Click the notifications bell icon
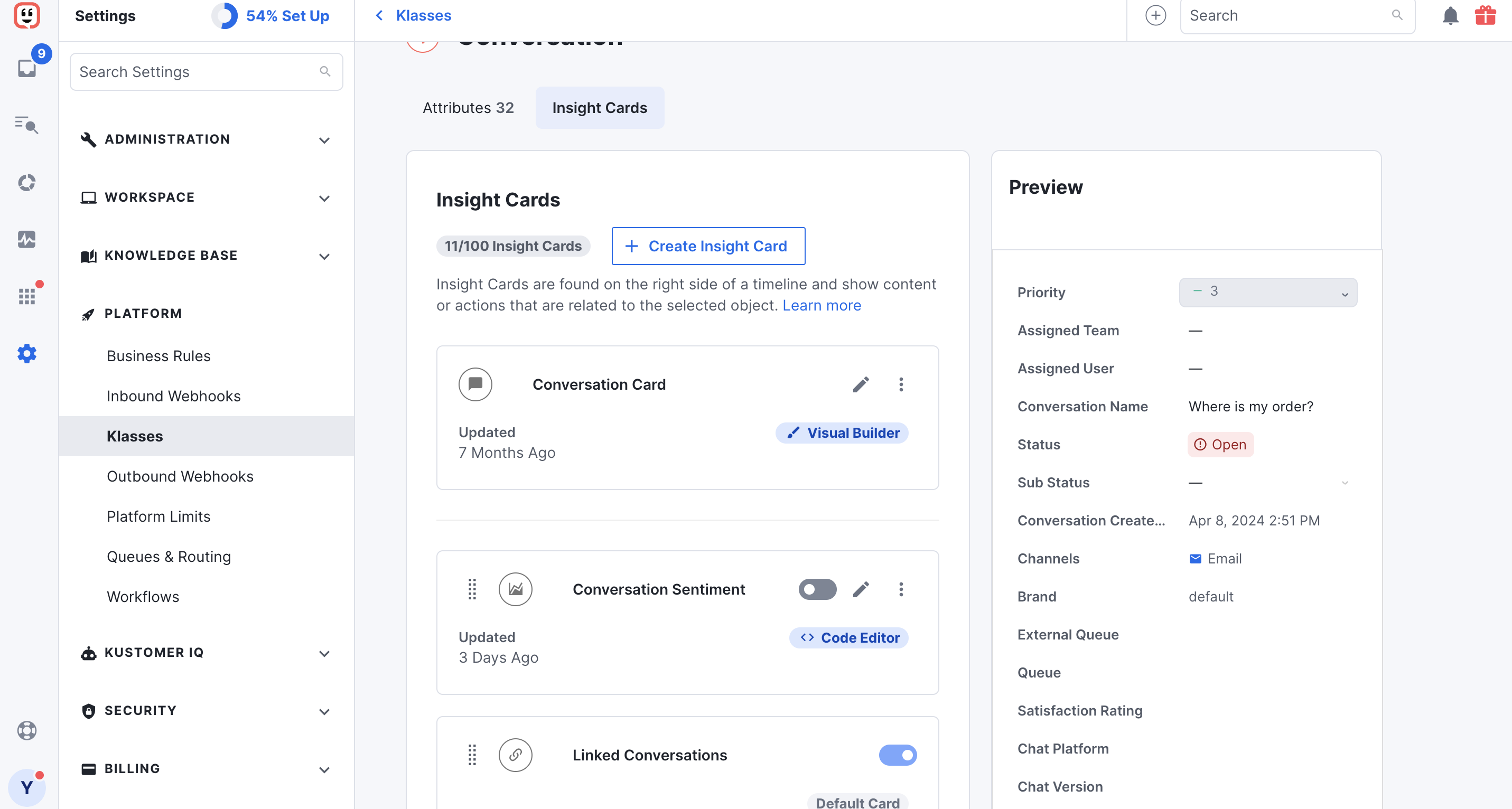1512x809 pixels. click(x=1450, y=16)
